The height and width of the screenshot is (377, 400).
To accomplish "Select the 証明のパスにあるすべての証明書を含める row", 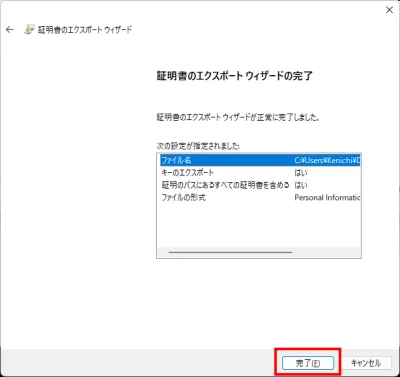I will click(x=259, y=185).
